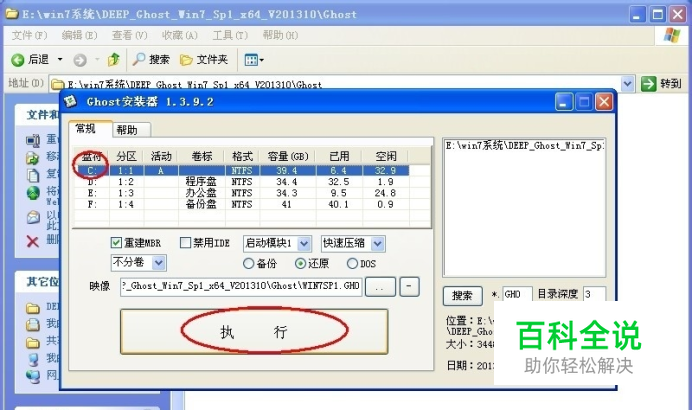Switch to the 帮助 tab in Ghost installer
This screenshot has width=692, height=410.
click(132, 130)
